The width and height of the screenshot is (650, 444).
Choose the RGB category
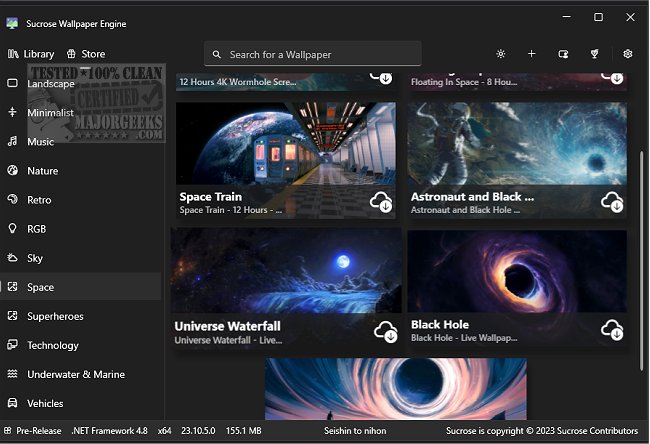coord(37,229)
